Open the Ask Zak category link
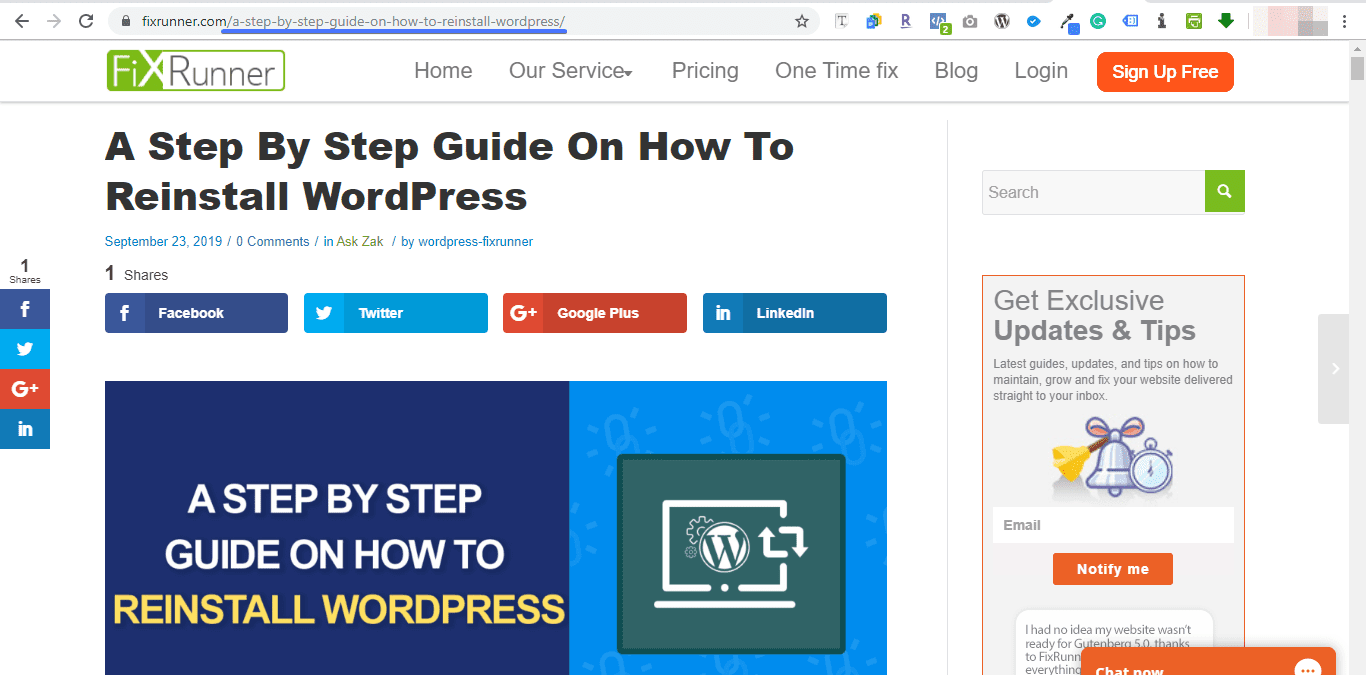The height and width of the screenshot is (675, 1366). coord(361,242)
